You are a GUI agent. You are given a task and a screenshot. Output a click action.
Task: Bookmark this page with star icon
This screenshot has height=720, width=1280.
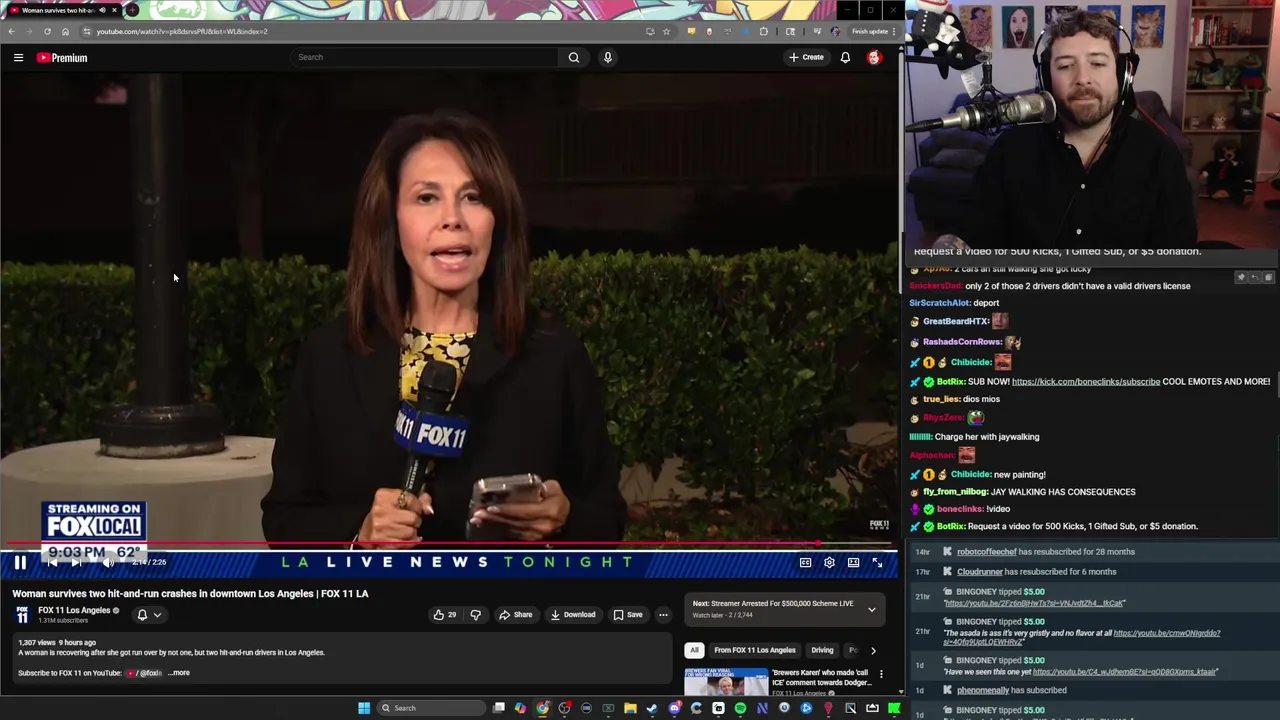(666, 31)
